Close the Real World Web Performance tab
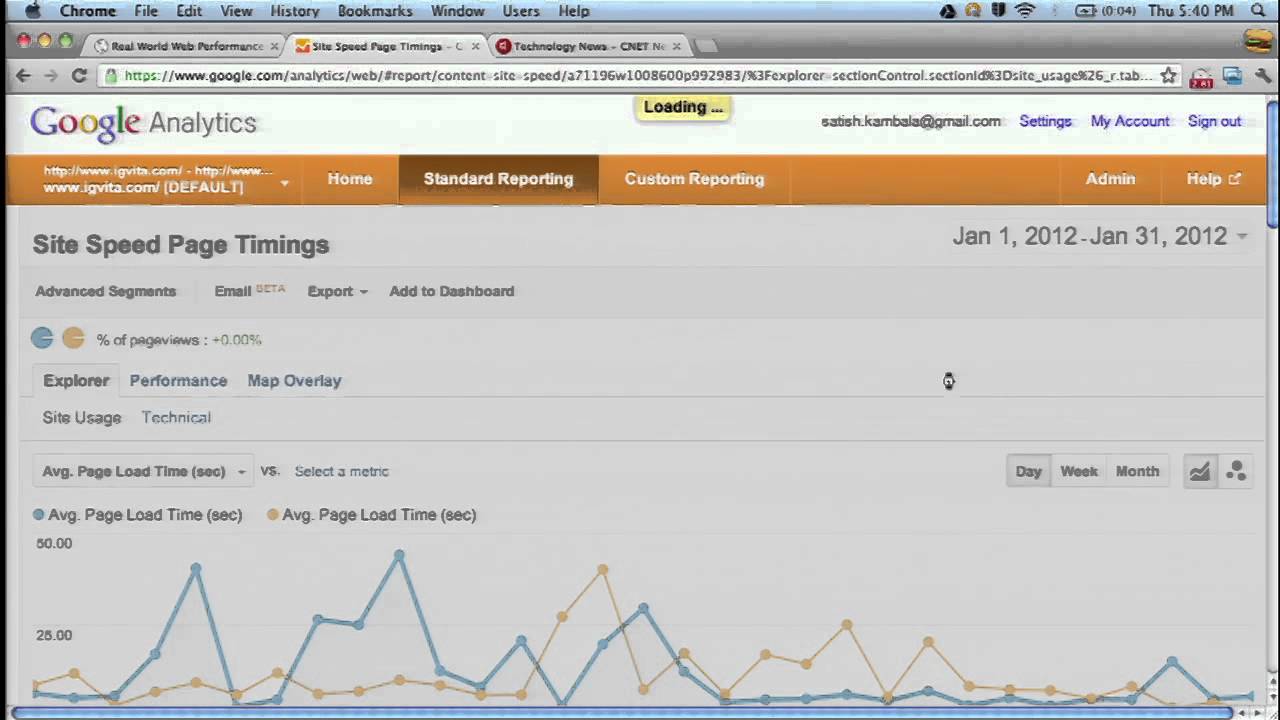Viewport: 1280px width, 720px height. point(274,46)
